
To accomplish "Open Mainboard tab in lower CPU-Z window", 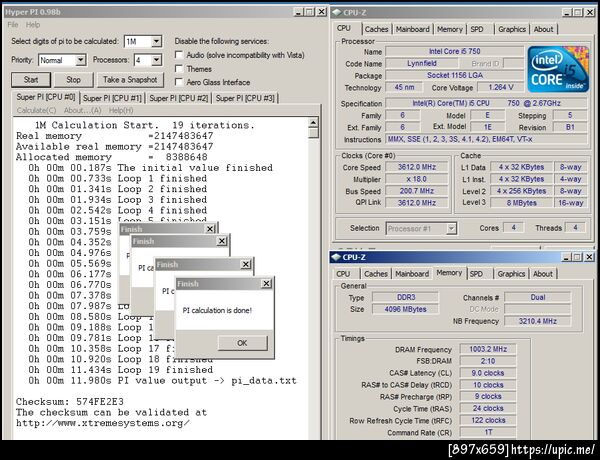I will coord(412,274).
